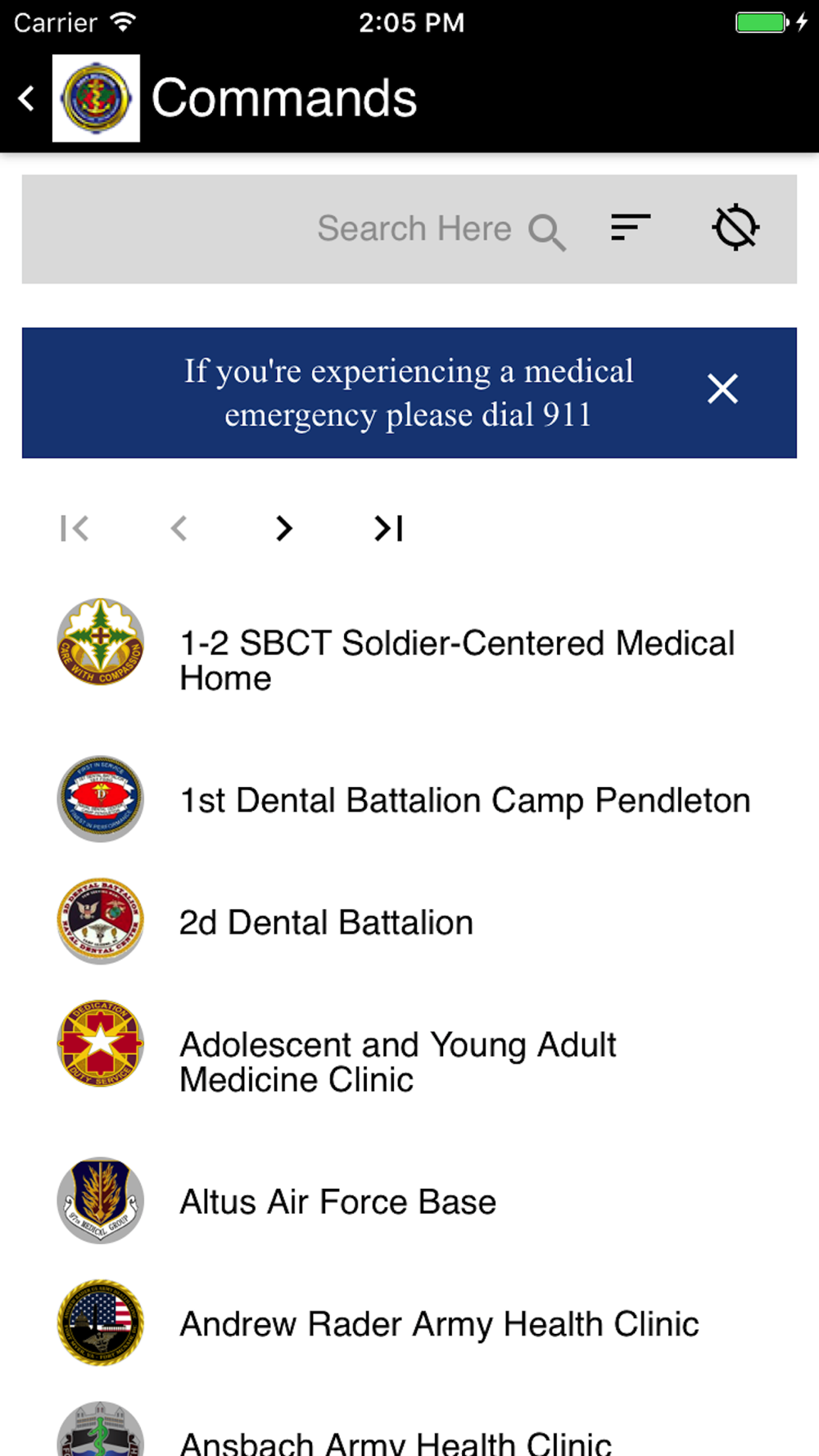Go to the previous page arrow
The image size is (819, 1456).
pos(179,528)
